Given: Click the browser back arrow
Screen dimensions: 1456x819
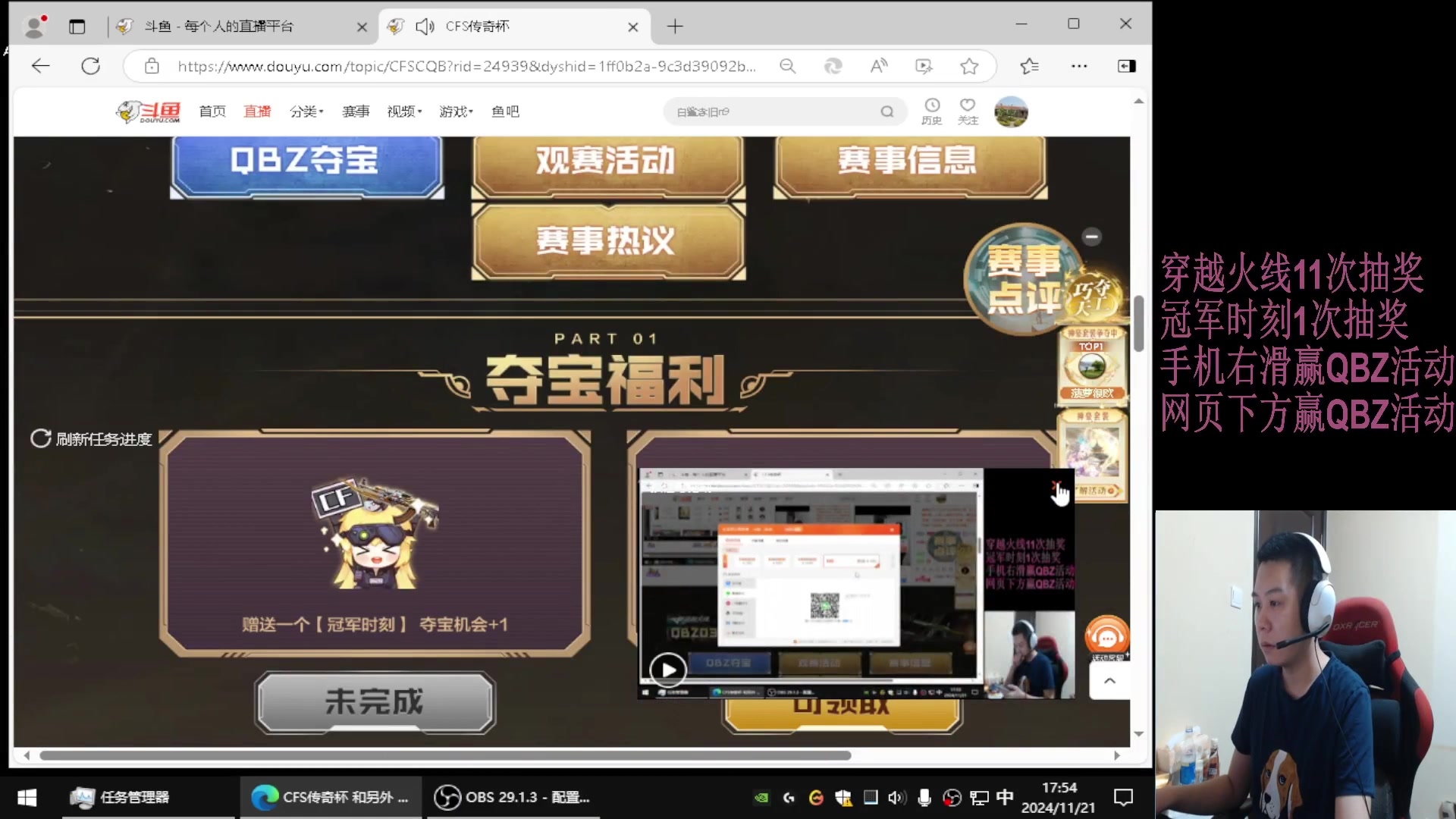Looking at the screenshot, I should 41,66.
